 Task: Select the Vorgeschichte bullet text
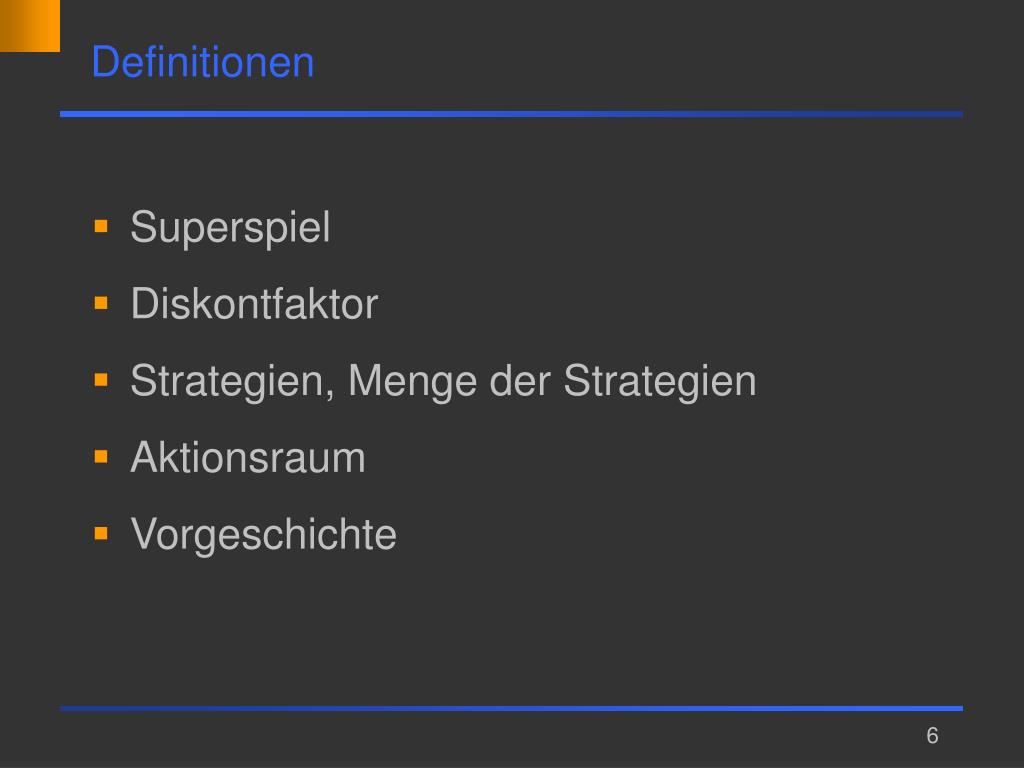pyautogui.click(x=263, y=535)
